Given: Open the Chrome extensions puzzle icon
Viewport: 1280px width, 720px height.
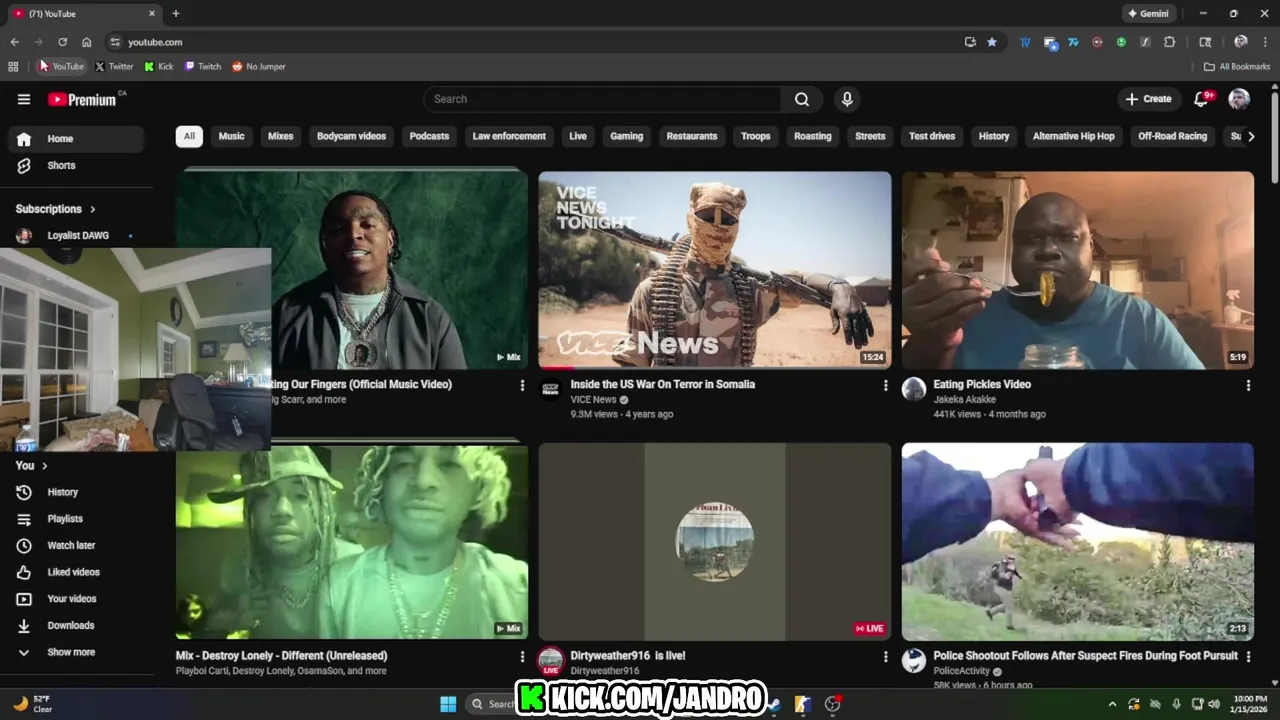Looking at the screenshot, I should coord(1169,42).
